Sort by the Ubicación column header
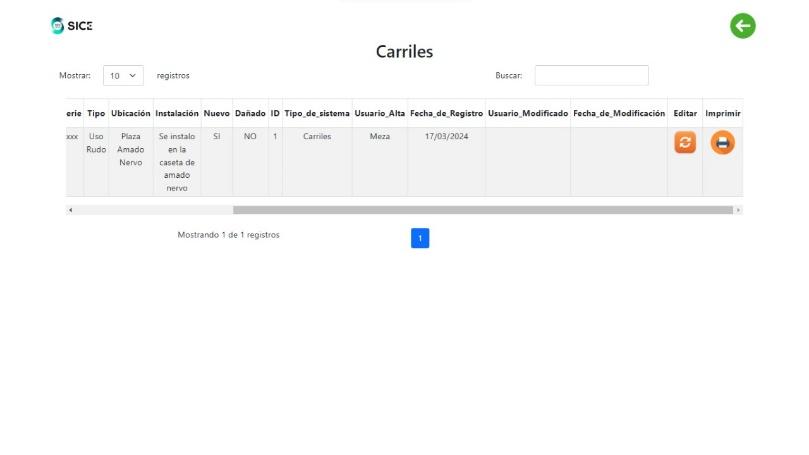Viewport: 809px width, 455px height. 131,113
